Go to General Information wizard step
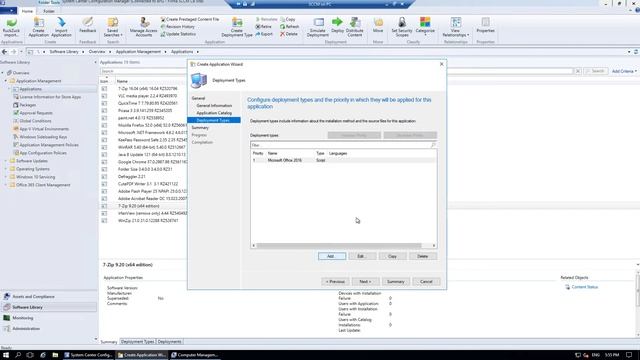 214,106
